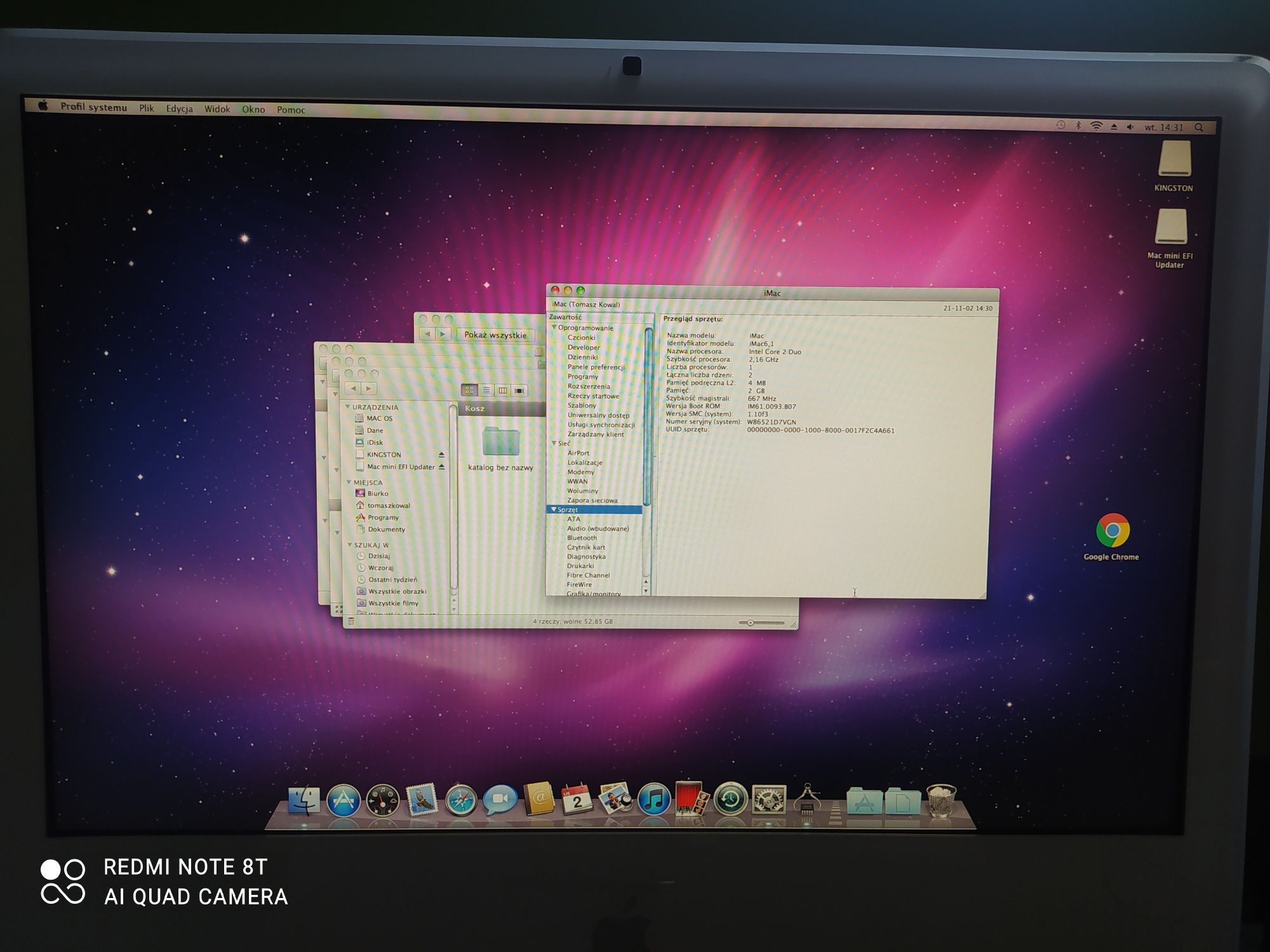Screen dimensions: 1270x952
Task: Open the Pomoc menu
Action: coord(291,110)
